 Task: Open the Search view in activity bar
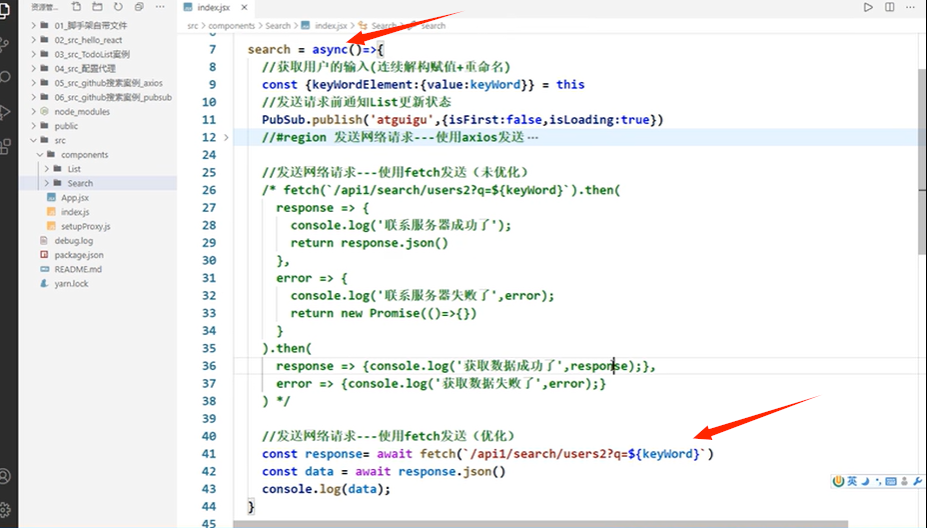5,77
